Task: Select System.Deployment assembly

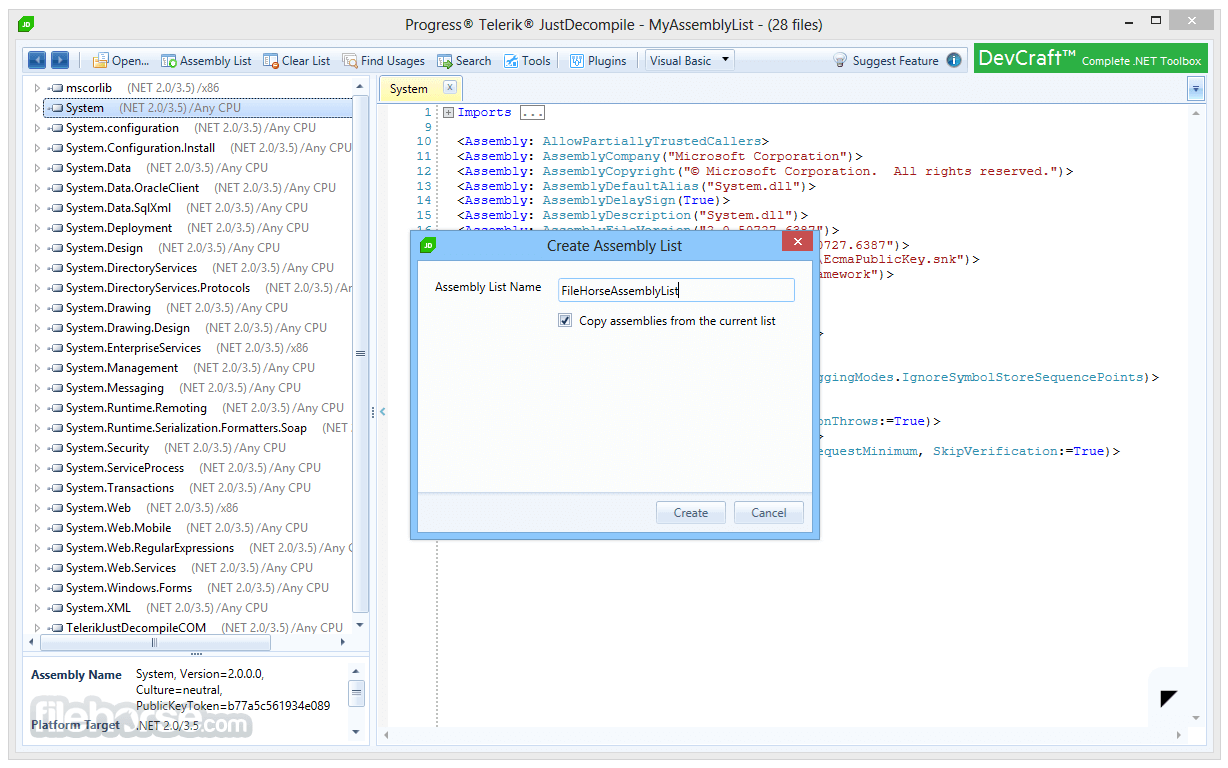Action: point(119,228)
